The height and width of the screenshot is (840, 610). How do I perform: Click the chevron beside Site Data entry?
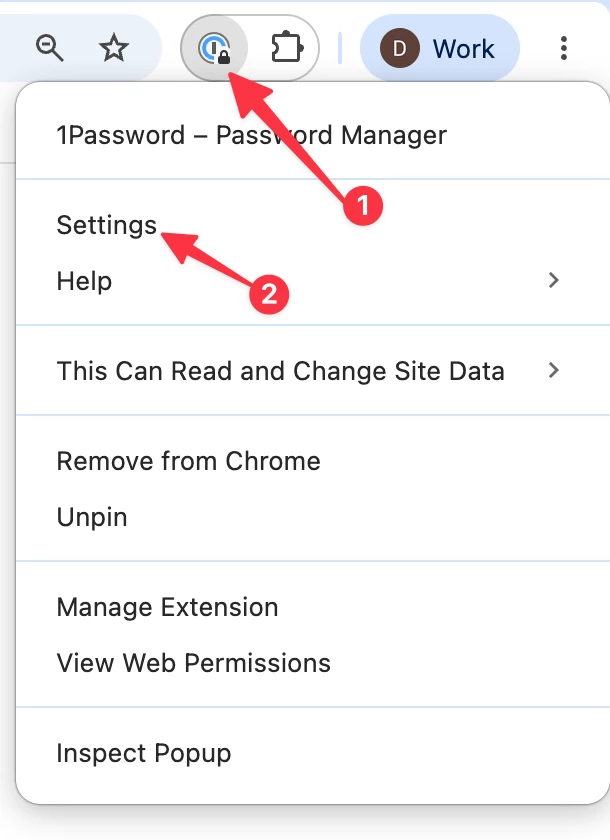554,370
